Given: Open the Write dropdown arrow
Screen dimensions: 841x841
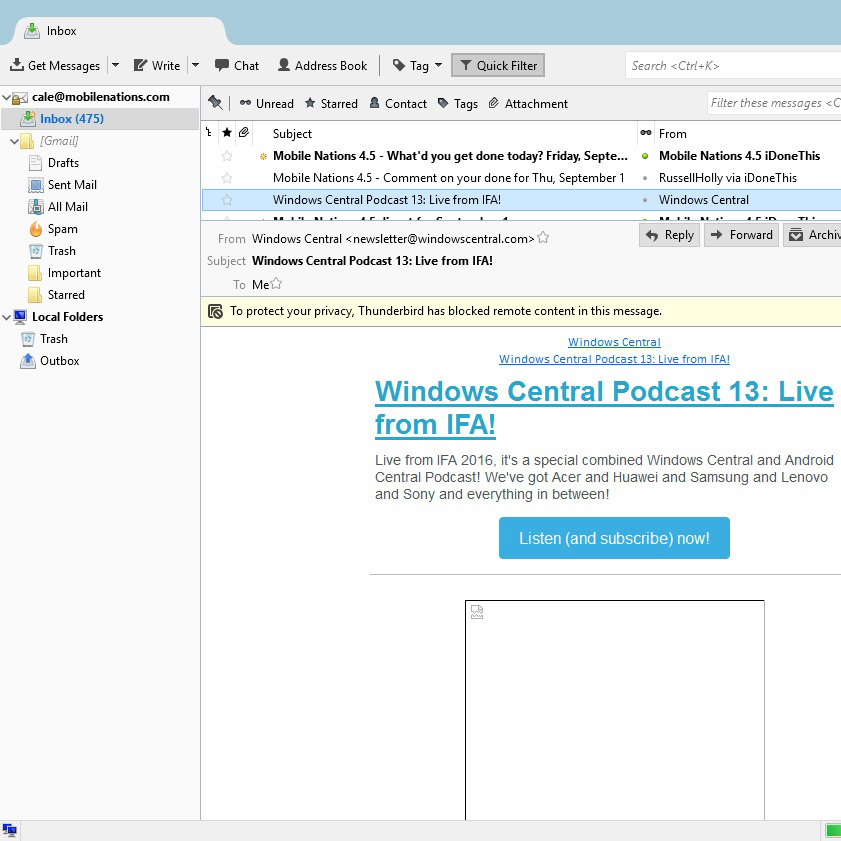Looking at the screenshot, I should (194, 65).
